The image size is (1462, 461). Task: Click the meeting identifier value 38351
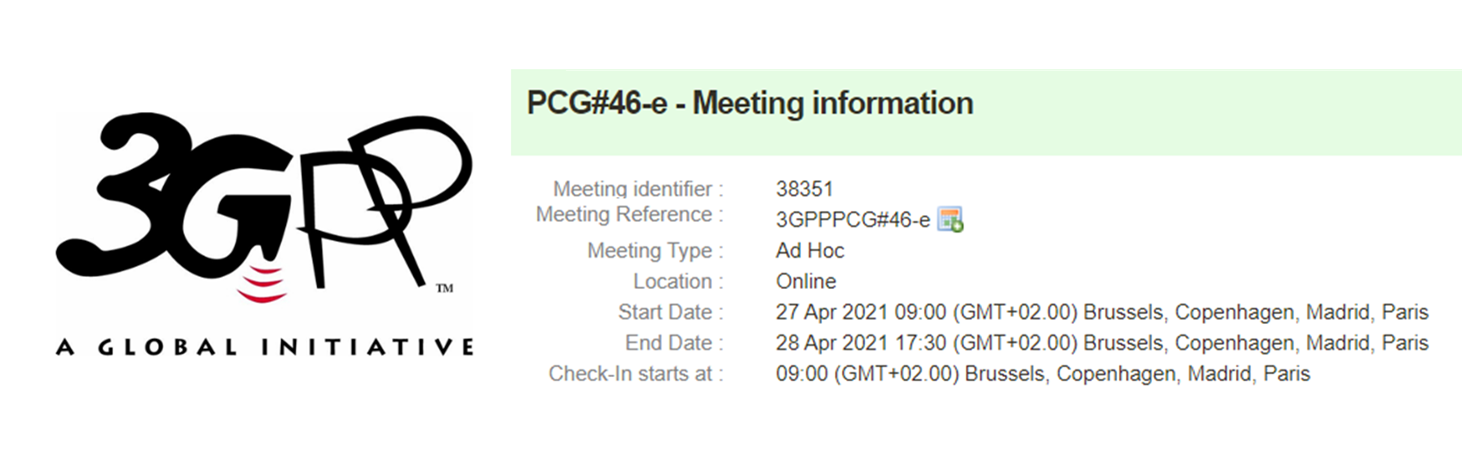pyautogui.click(x=805, y=188)
